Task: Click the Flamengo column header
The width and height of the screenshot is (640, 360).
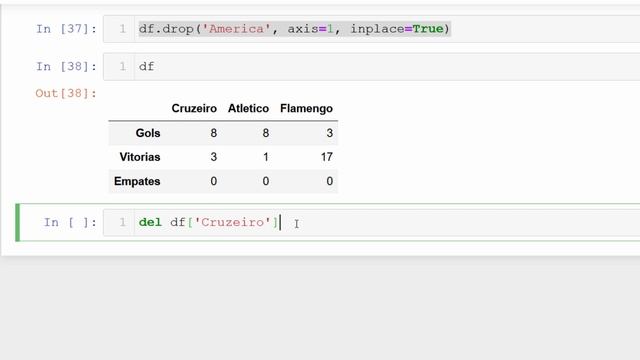Action: [306, 109]
